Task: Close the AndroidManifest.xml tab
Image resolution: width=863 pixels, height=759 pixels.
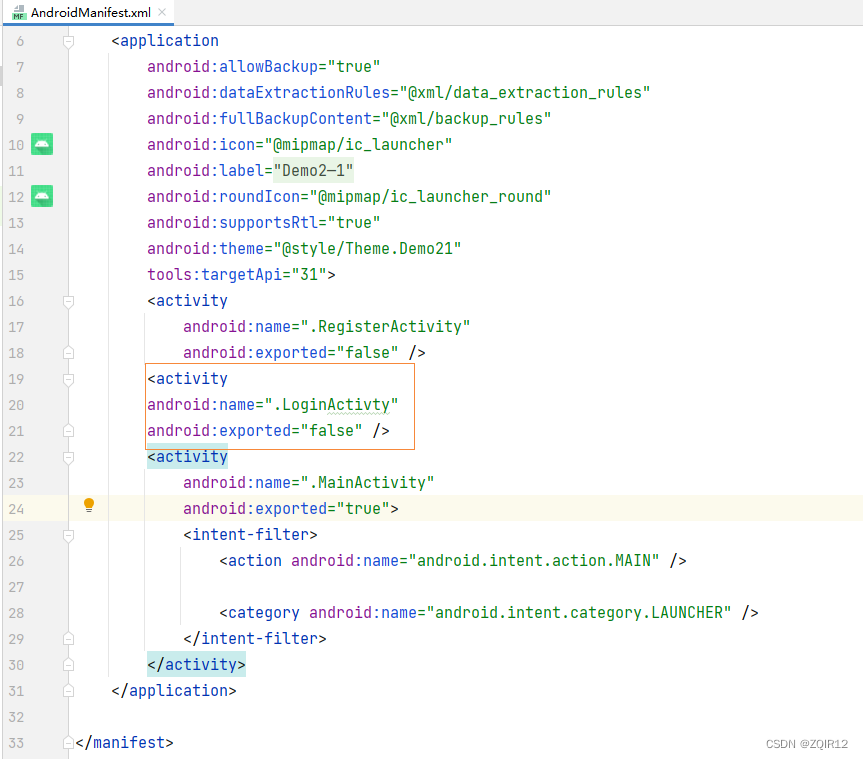Action: (x=162, y=12)
